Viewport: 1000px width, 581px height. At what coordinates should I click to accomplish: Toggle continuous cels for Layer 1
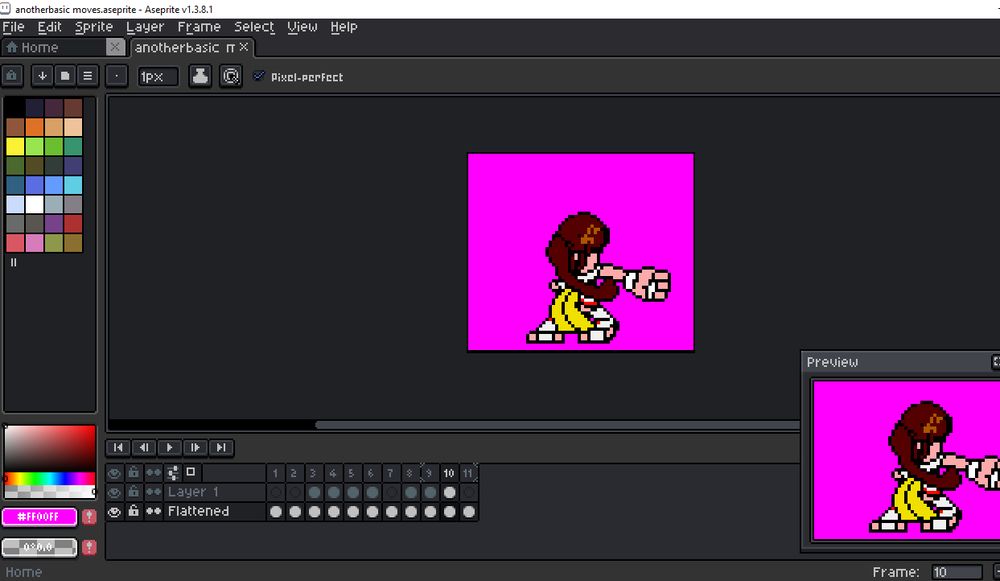click(x=153, y=492)
